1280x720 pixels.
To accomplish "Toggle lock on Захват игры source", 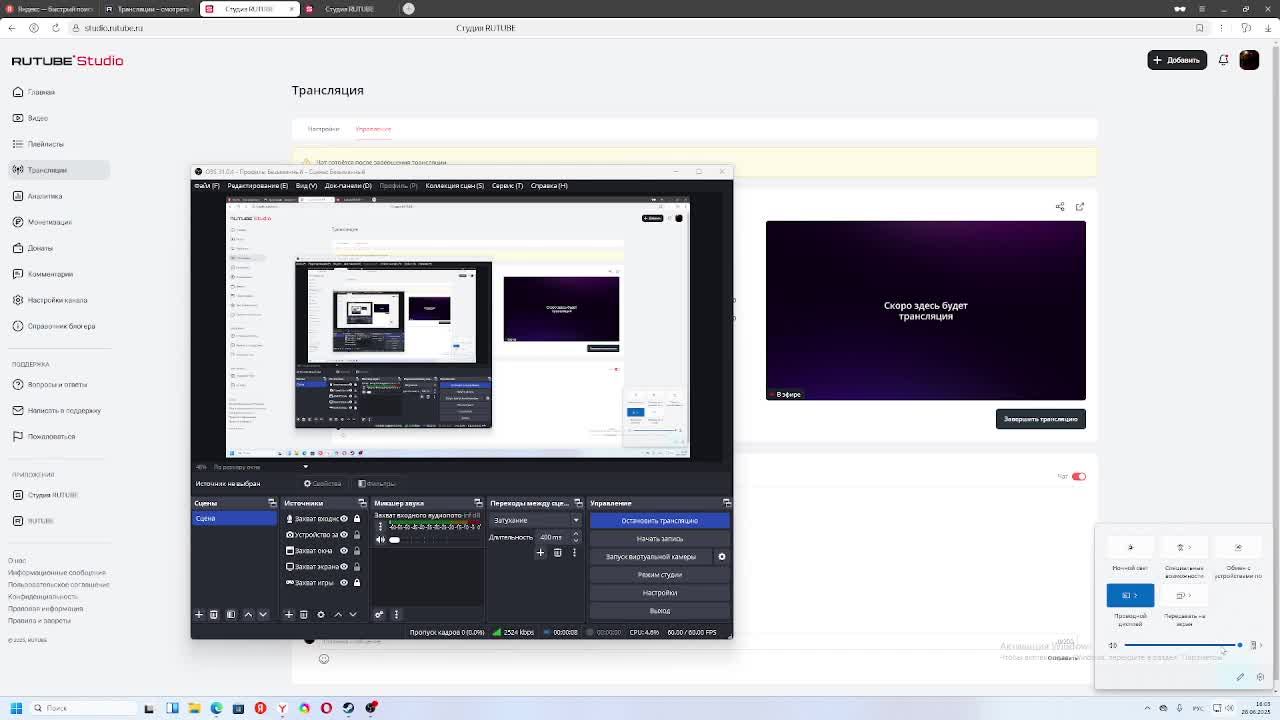I will [x=357, y=583].
